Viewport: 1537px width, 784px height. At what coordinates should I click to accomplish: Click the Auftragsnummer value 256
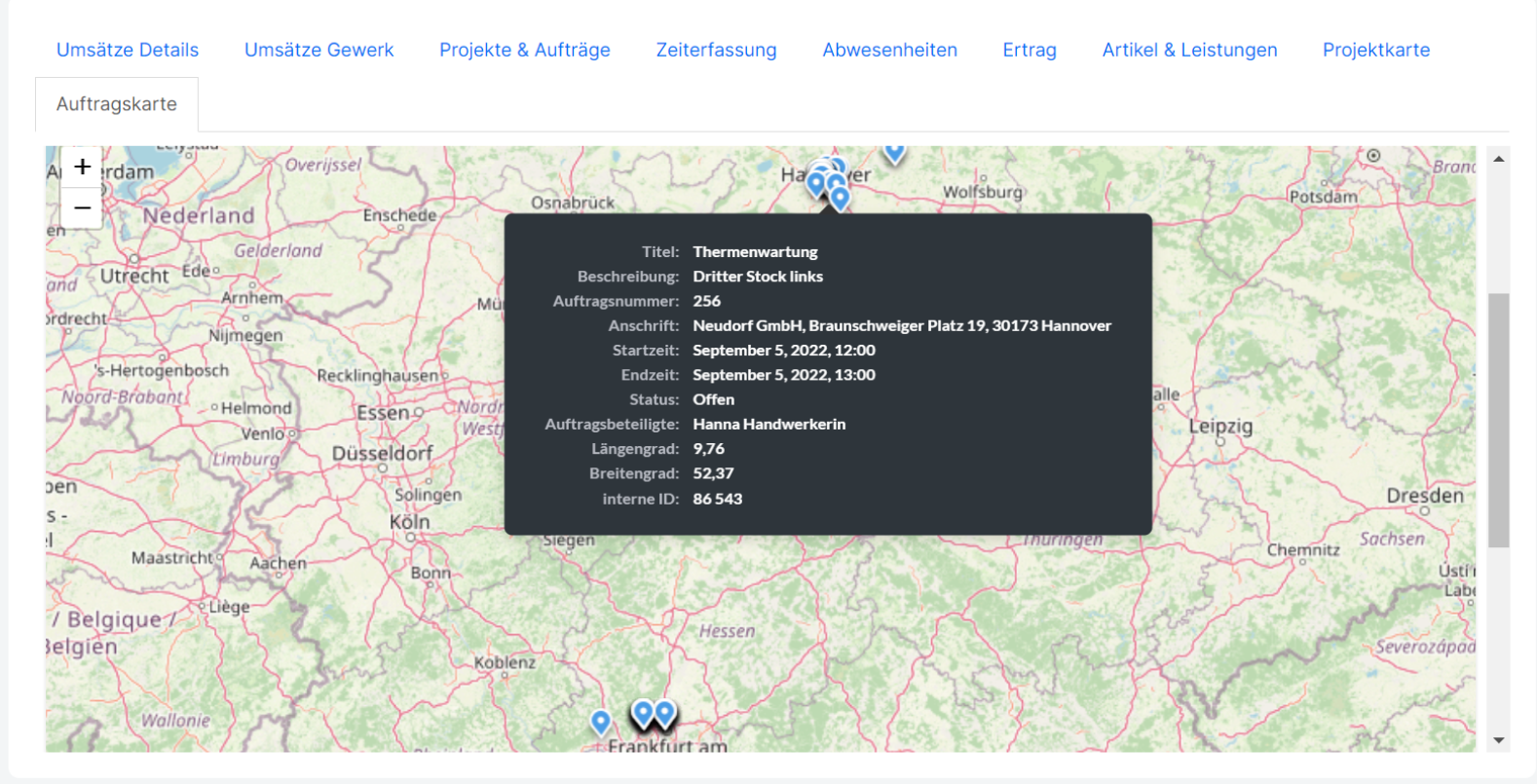[707, 301]
